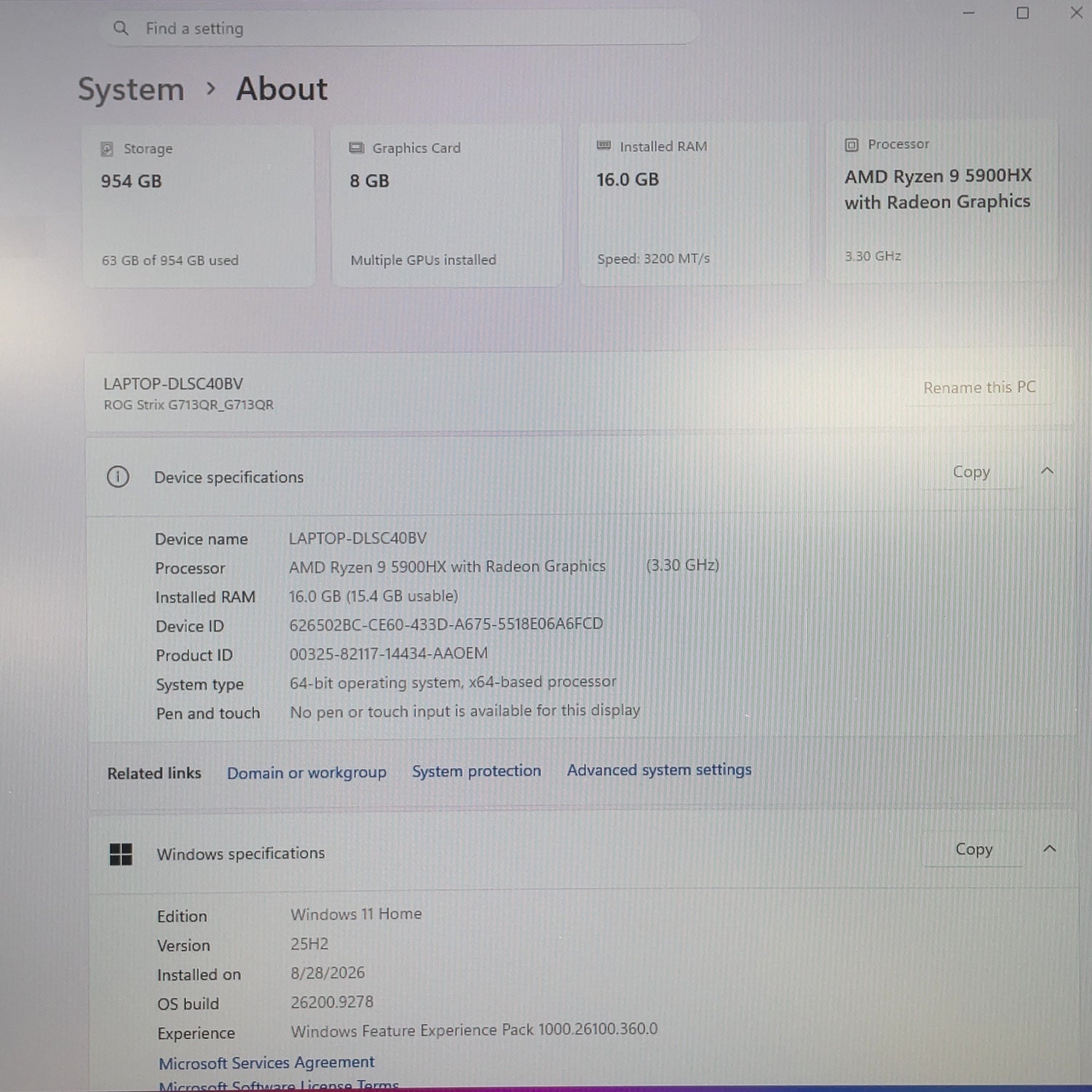
Task: Go back to System breadcrumb
Action: (x=131, y=90)
